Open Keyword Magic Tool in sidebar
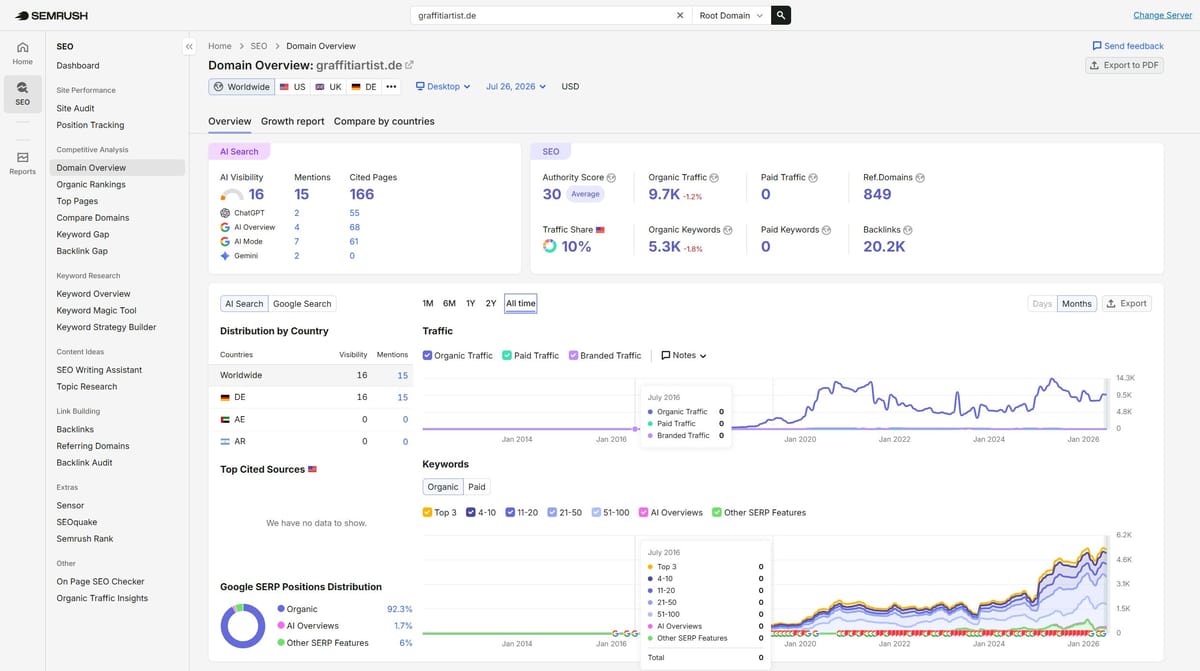Screen dimensions: 1200x671 pyautogui.click(x=96, y=311)
